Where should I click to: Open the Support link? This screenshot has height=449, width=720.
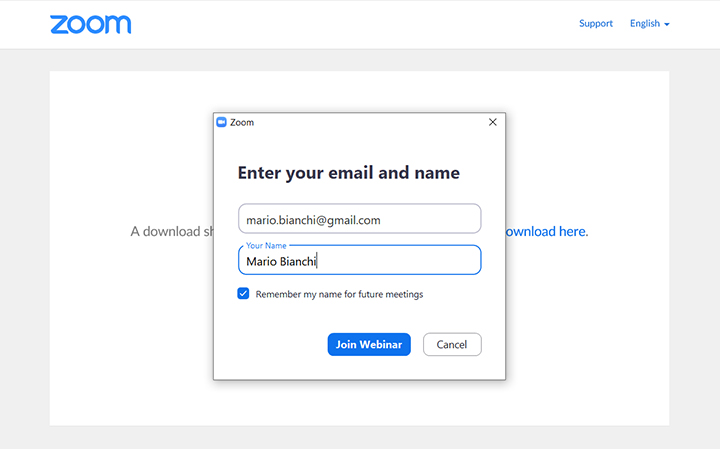tap(596, 23)
